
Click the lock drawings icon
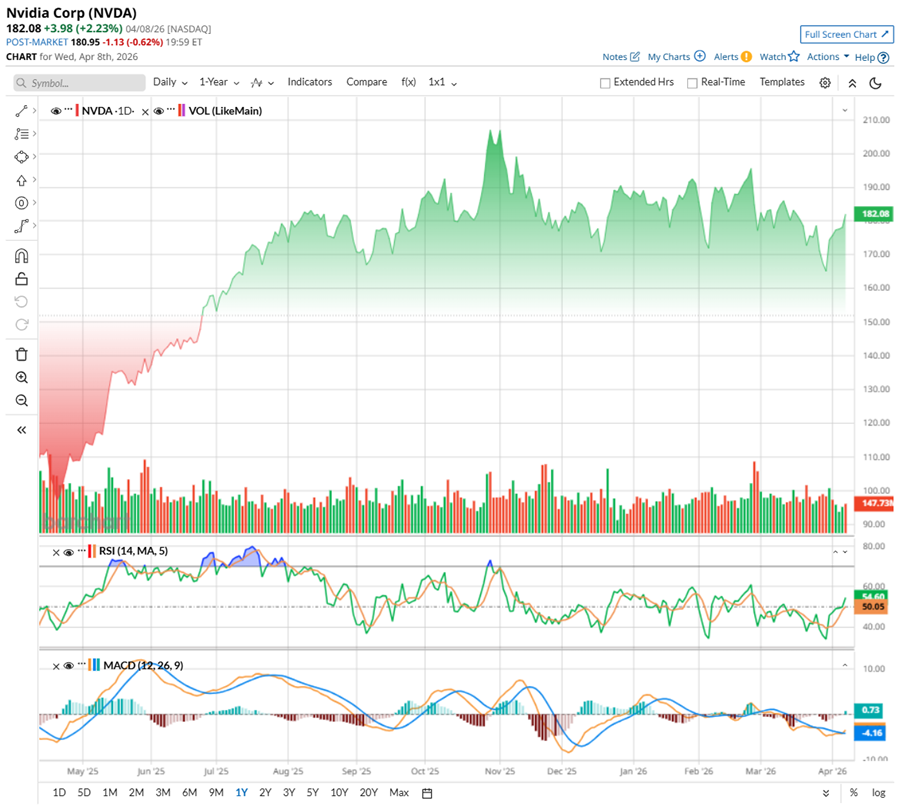21,278
